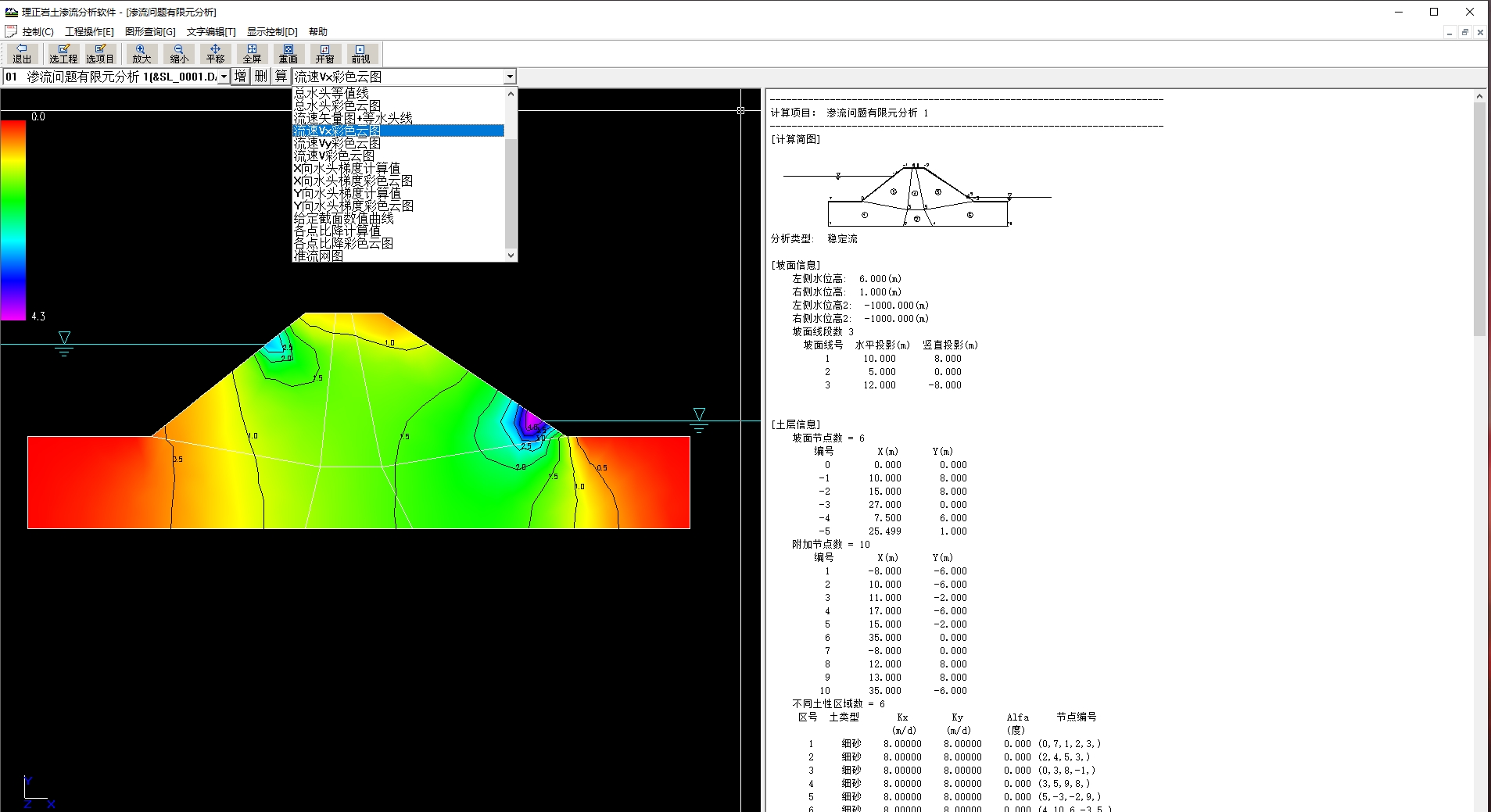Click the 重画 (Redraw) icon
Image resolution: width=1491 pixels, height=812 pixels.
point(289,54)
